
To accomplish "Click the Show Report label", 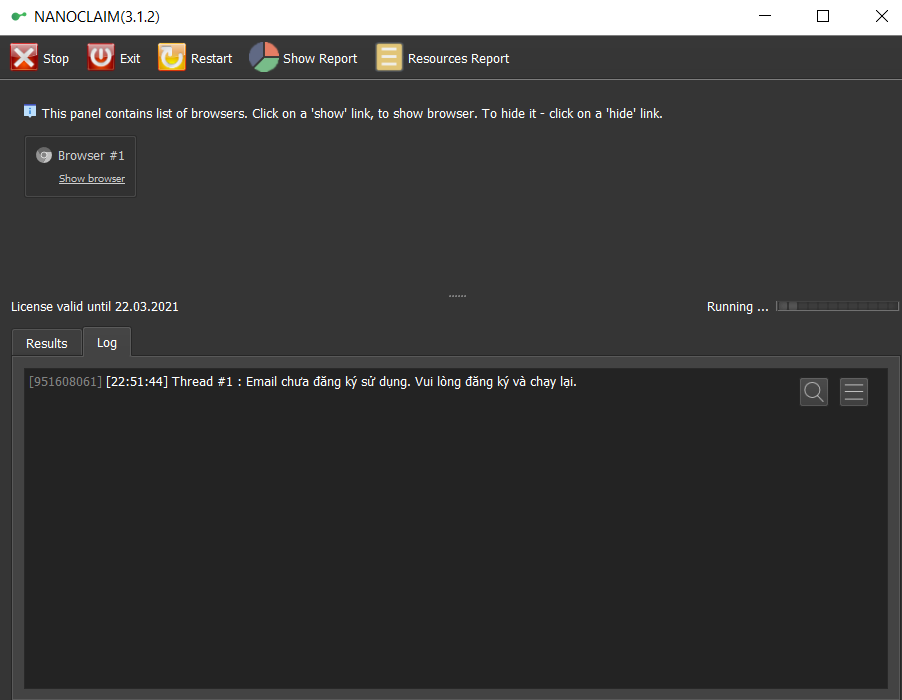I will (x=320, y=59).
